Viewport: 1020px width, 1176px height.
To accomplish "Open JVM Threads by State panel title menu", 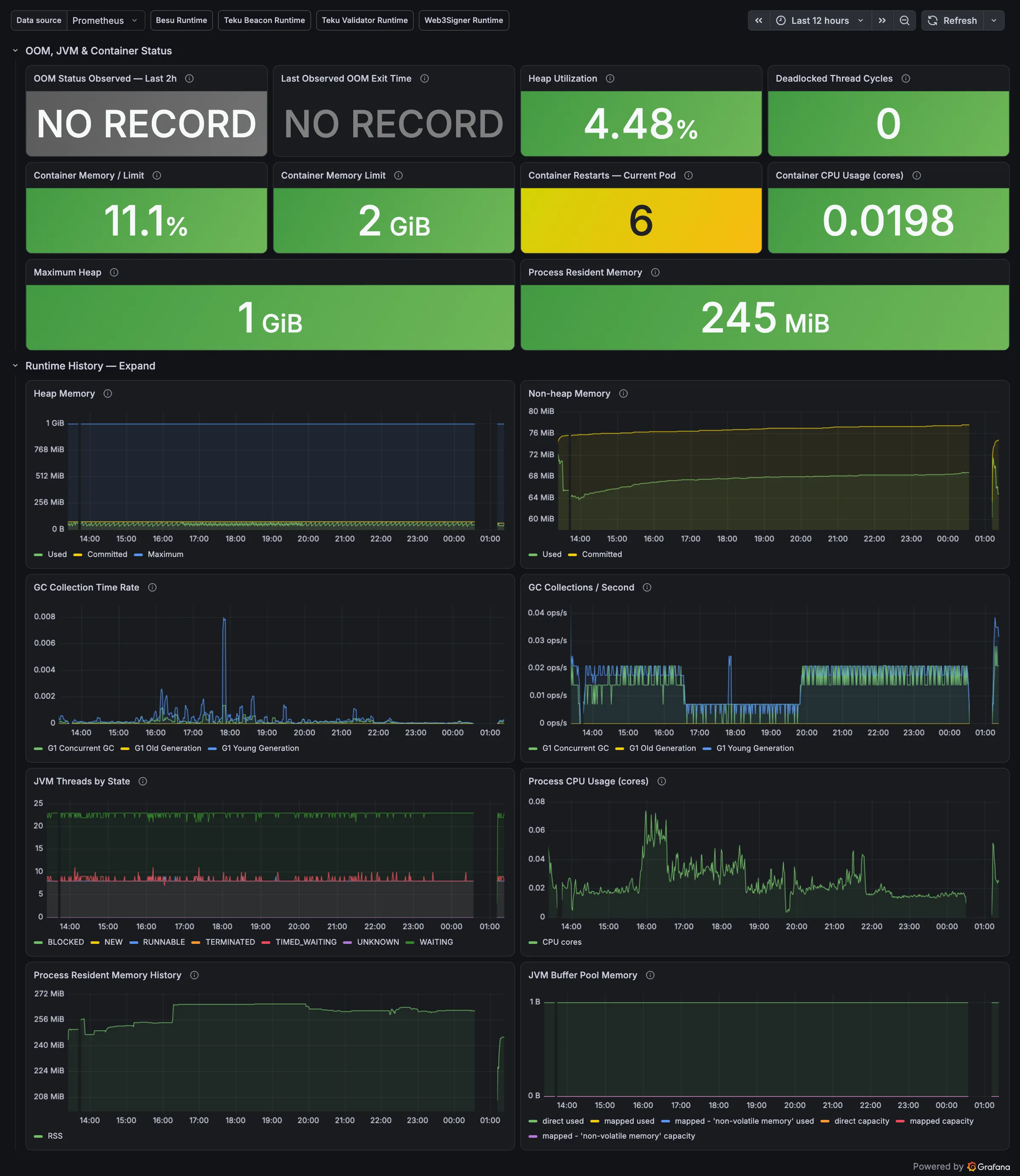I will [82, 781].
